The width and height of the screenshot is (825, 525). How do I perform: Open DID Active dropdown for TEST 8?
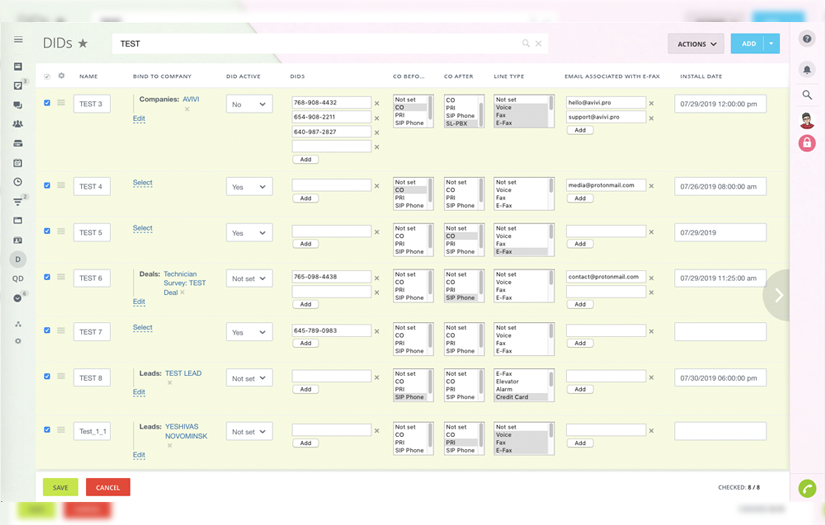(249, 378)
